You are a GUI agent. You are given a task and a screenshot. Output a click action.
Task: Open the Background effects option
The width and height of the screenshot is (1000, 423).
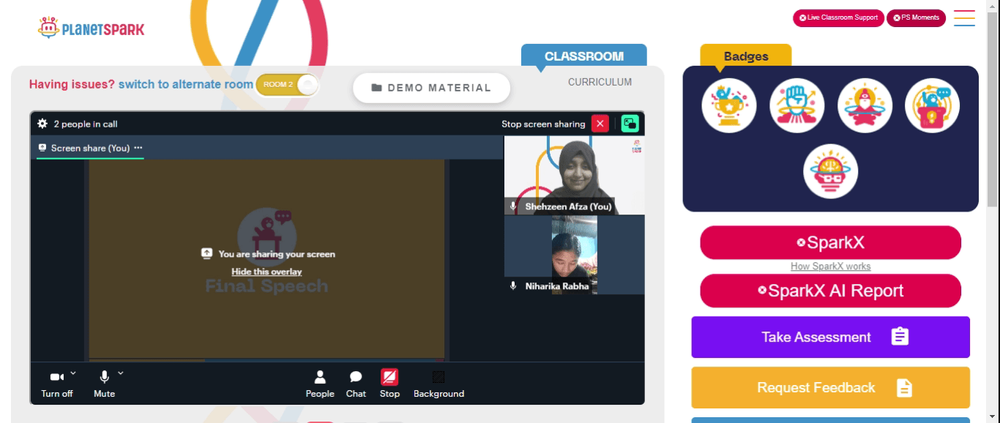click(x=439, y=384)
